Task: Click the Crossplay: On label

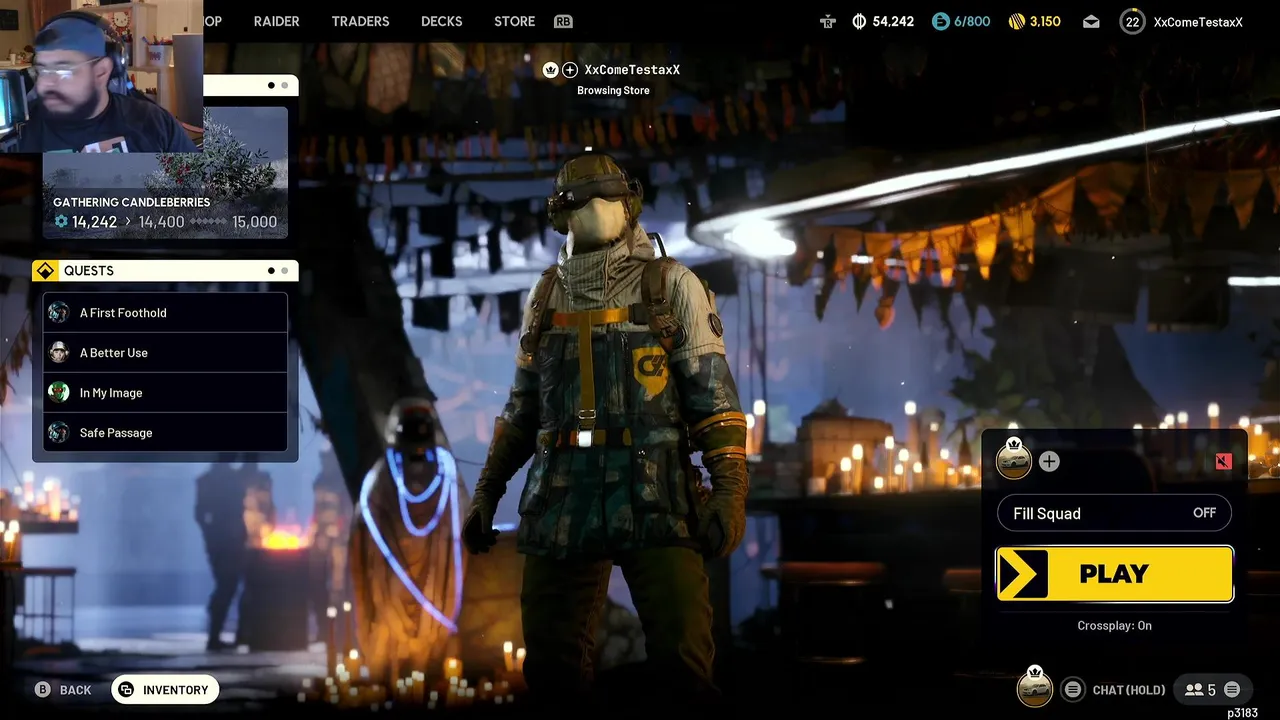Action: point(1114,625)
